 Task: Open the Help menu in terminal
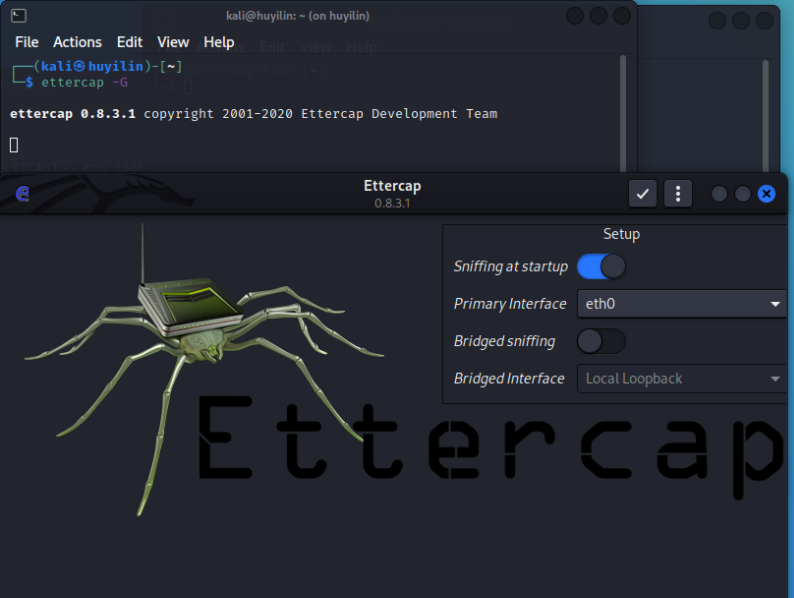[219, 42]
